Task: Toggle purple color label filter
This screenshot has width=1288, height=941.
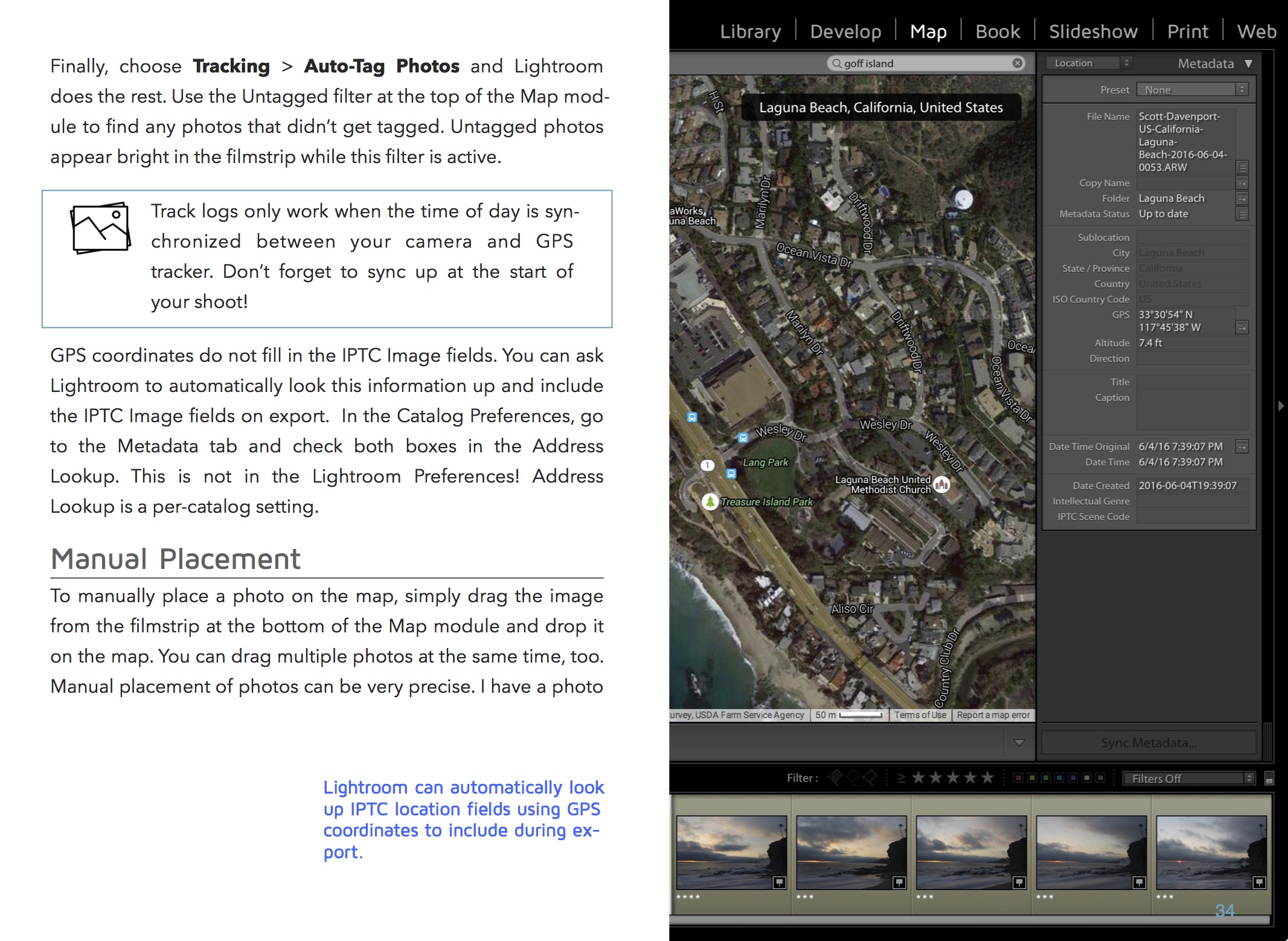Action: (x=1073, y=778)
